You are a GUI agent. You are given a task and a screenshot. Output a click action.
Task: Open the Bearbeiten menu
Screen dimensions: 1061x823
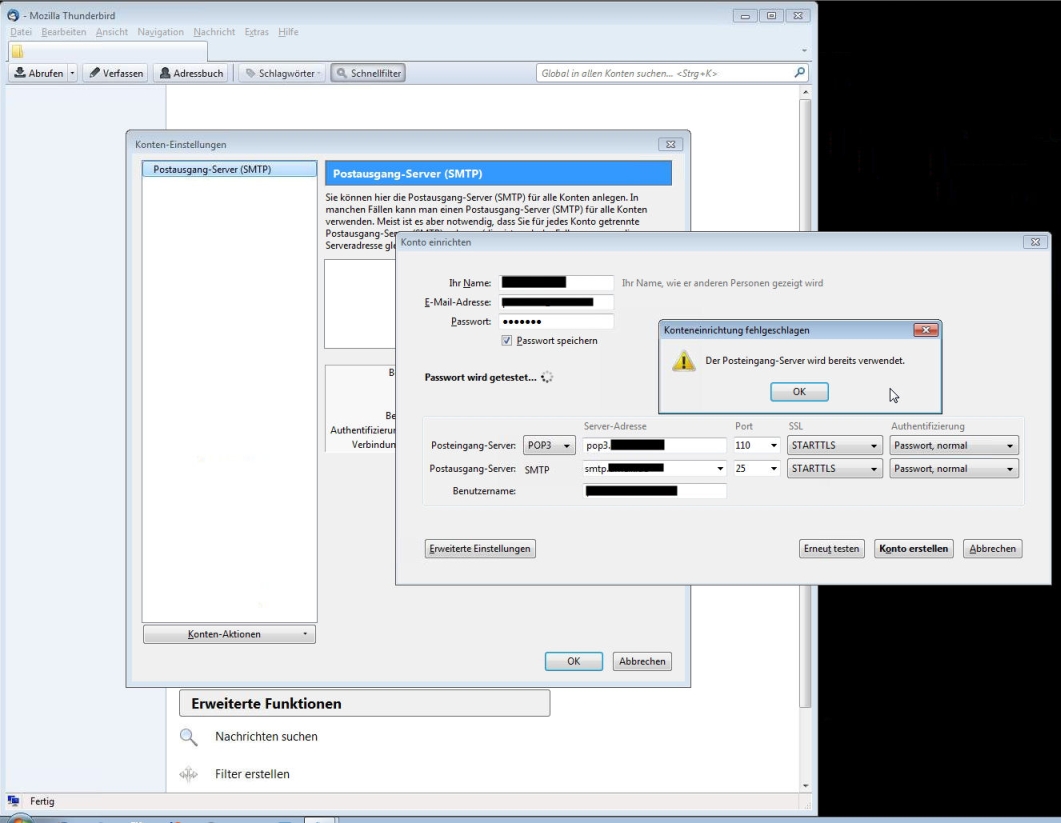pos(64,32)
